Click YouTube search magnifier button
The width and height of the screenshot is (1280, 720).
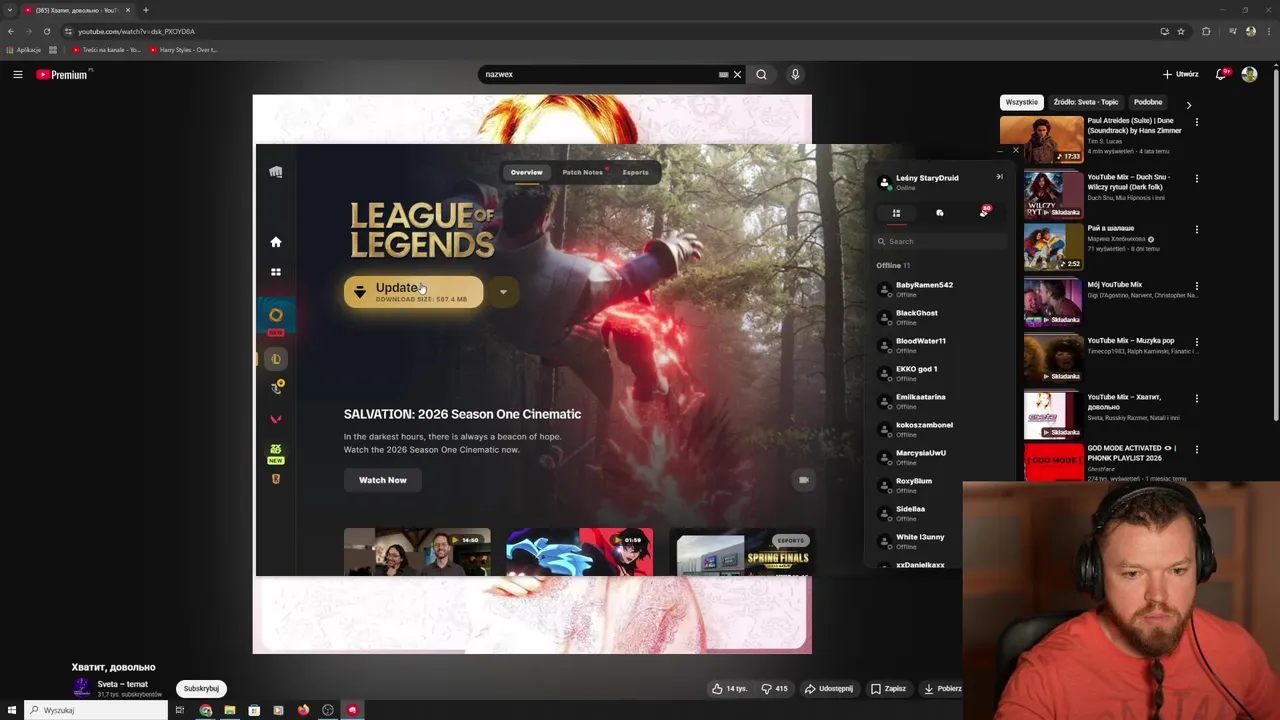pyautogui.click(x=761, y=74)
